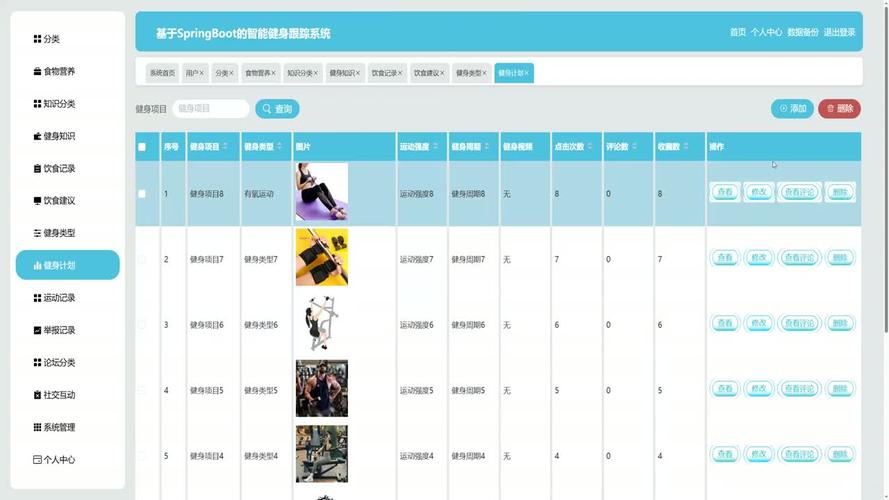Click 查看评论 for row 健身项目6
889x500 pixels.
tap(799, 323)
